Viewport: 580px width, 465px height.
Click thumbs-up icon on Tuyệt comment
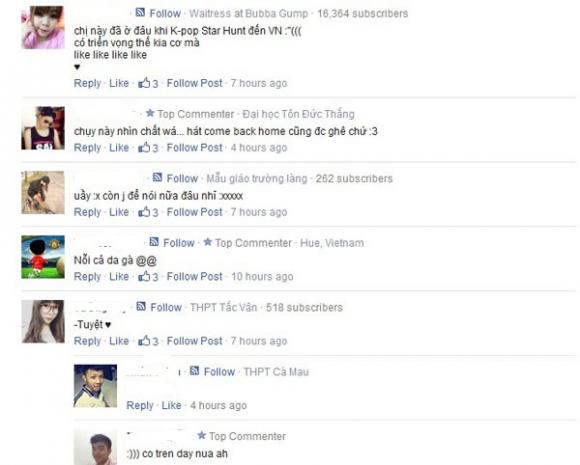(144, 340)
